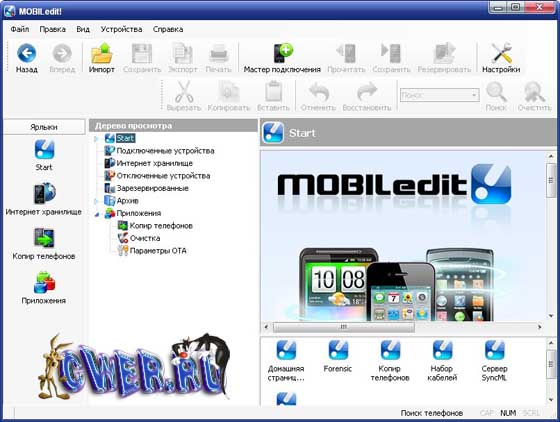Image resolution: width=560 pixels, height=422 pixels.
Task: Open Сервер SyncML icon
Action: 494,350
